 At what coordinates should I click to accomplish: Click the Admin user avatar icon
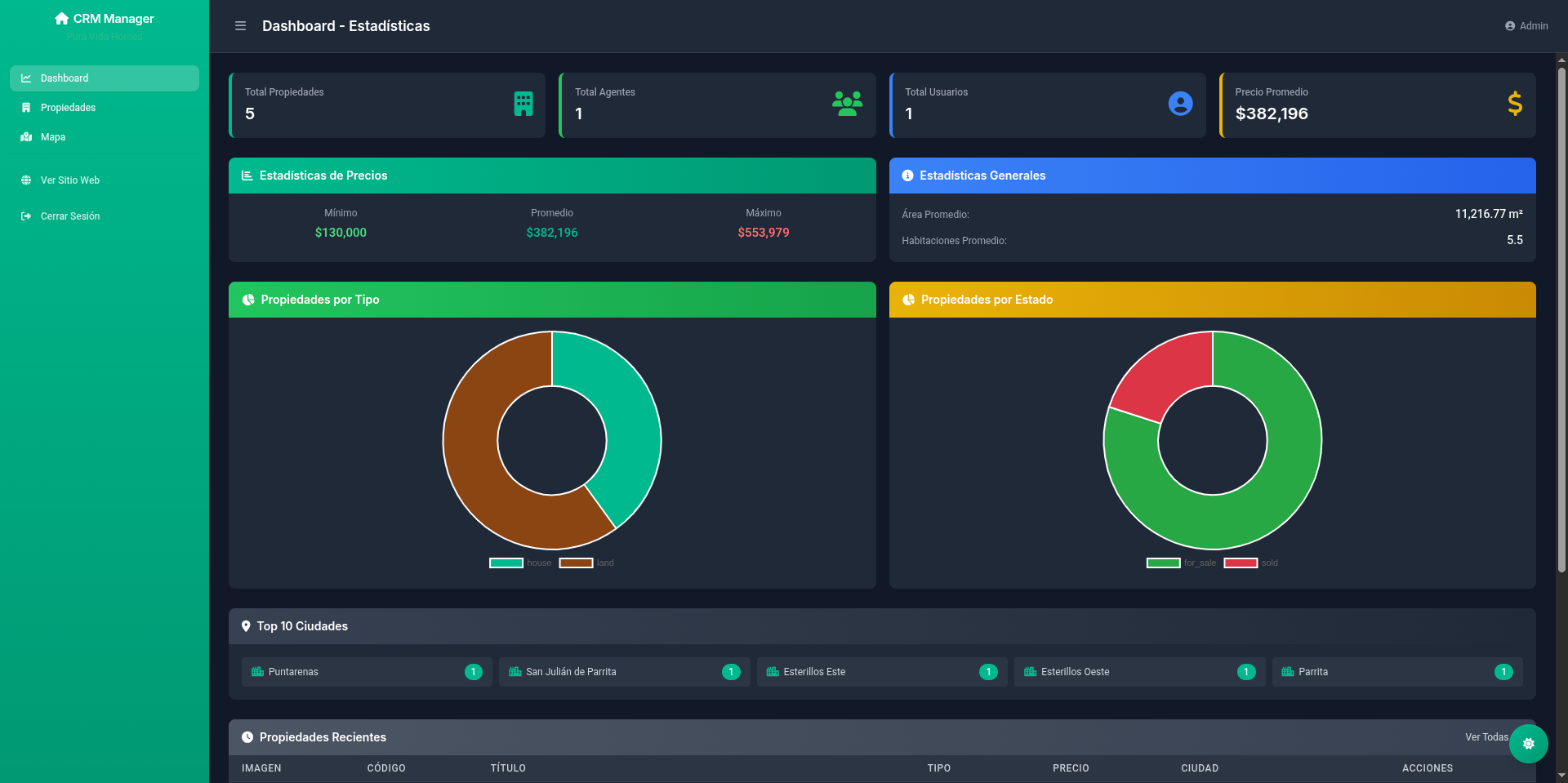point(1510,26)
